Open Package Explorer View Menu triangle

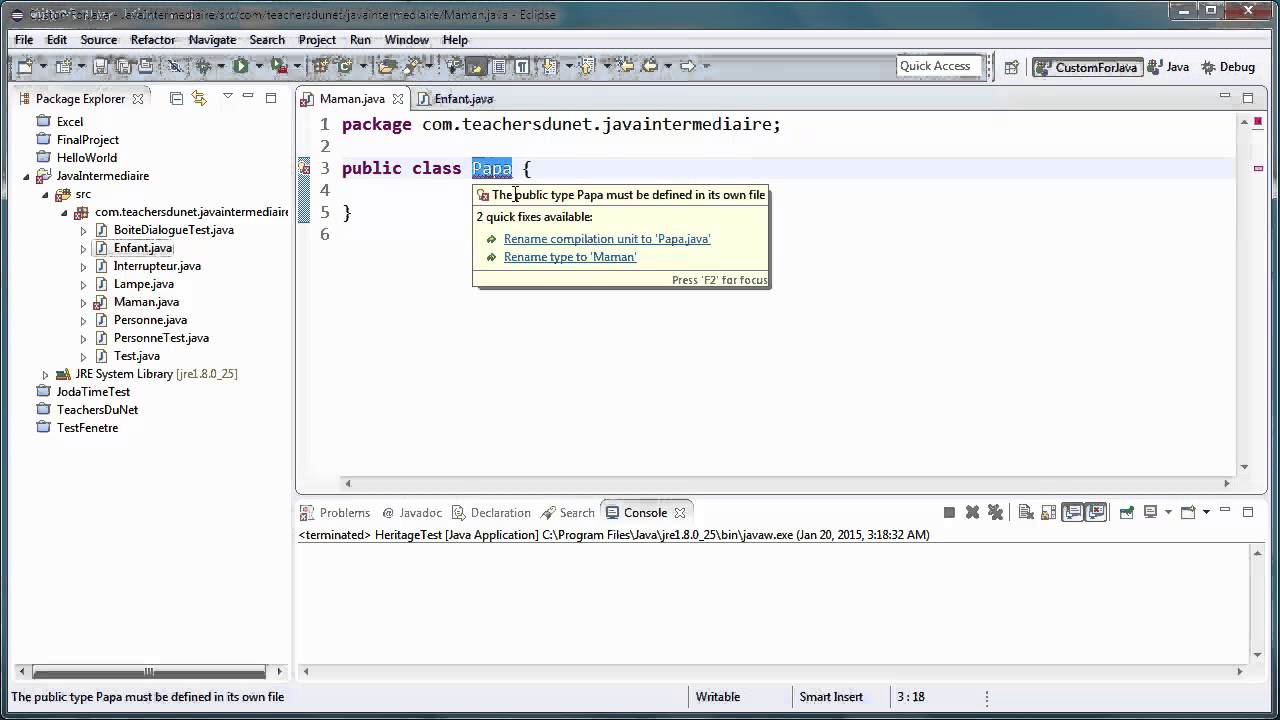227,96
